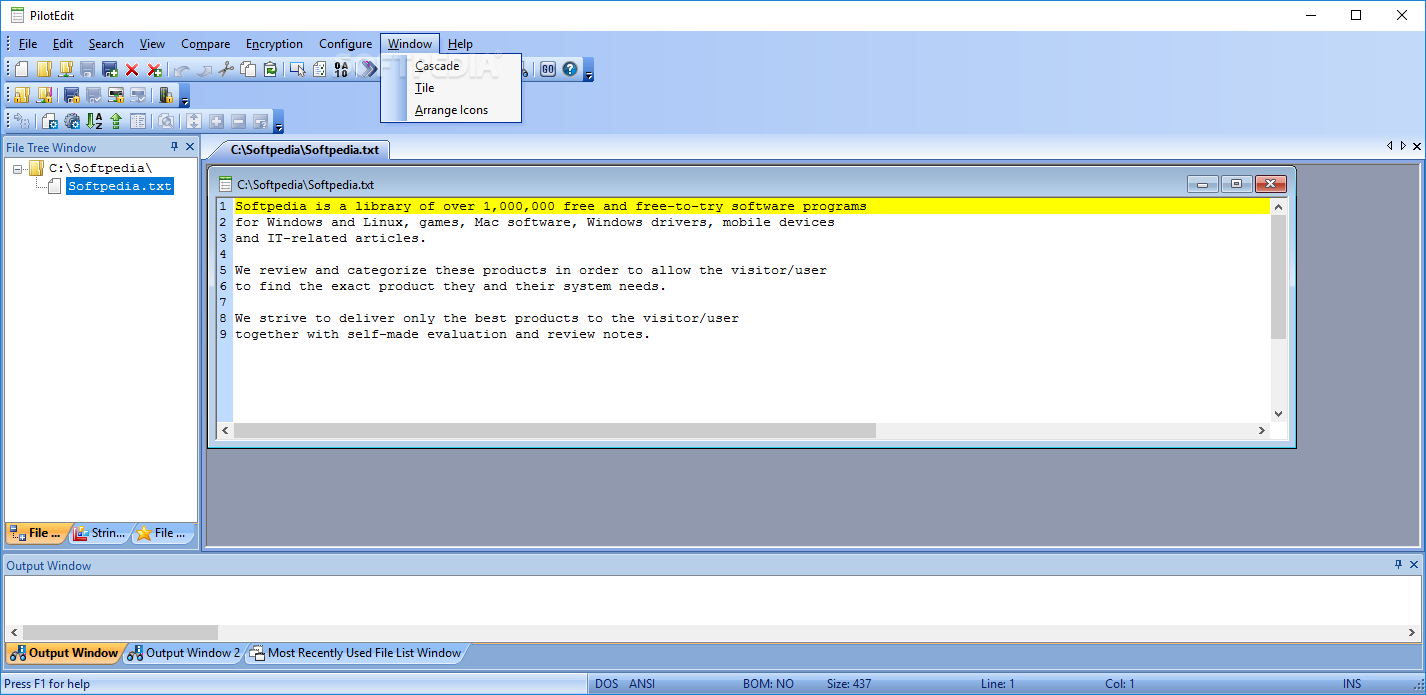Screen dimensions: 1426x695
Task: Click the document tabs scroll-right arrow
Action: pos(1403,146)
